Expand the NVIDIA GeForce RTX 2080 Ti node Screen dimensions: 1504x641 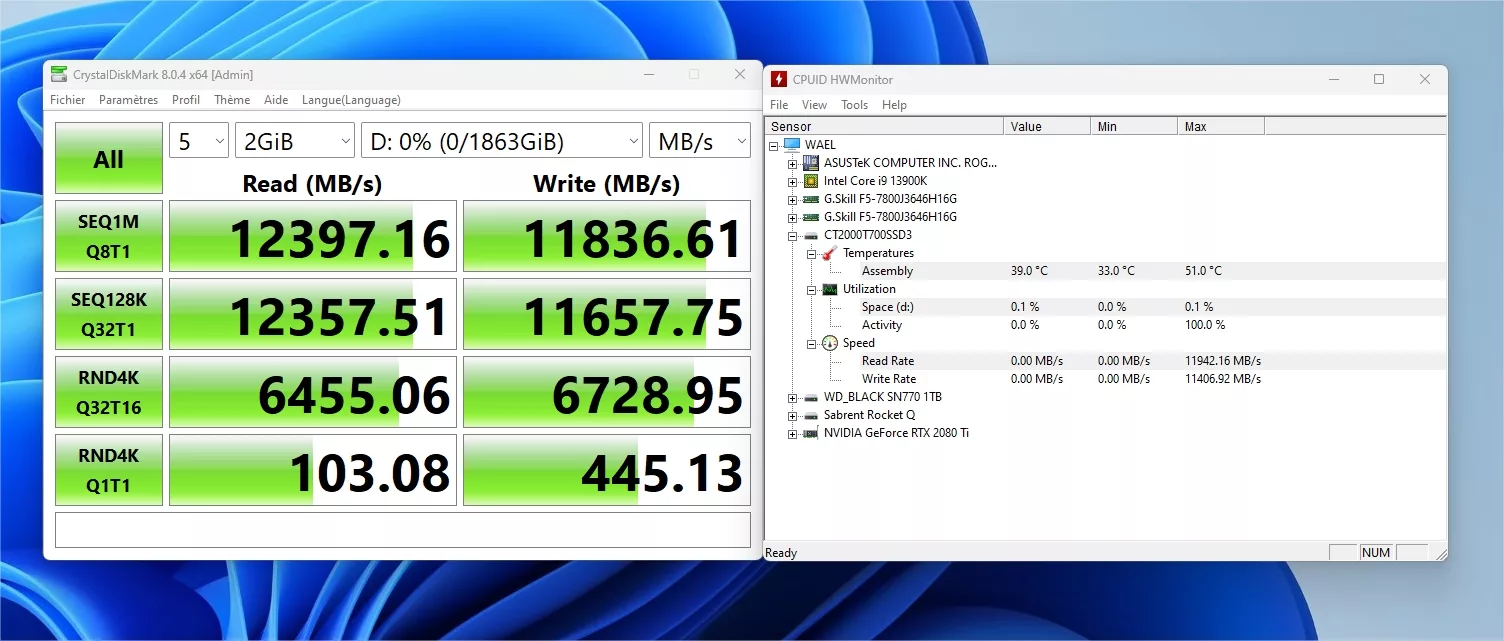click(792, 433)
